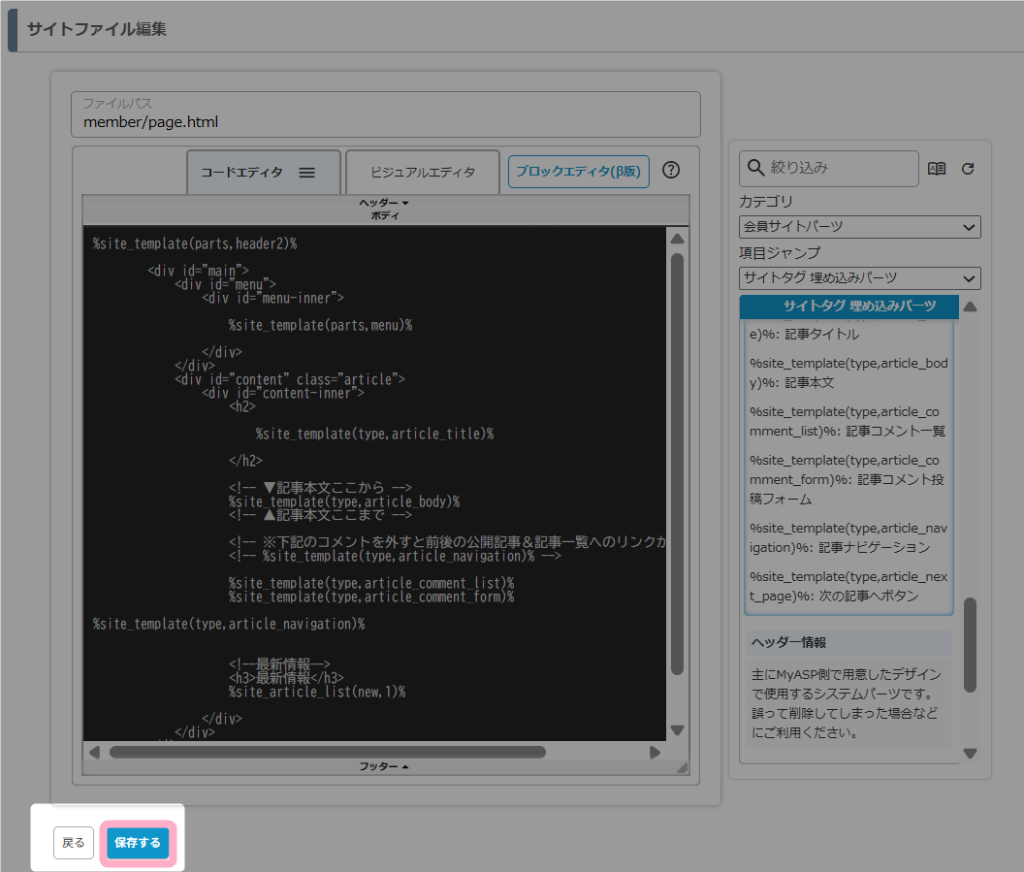Open the 項目ジャンプ dropdown
The width and height of the screenshot is (1024, 872).
click(x=859, y=278)
